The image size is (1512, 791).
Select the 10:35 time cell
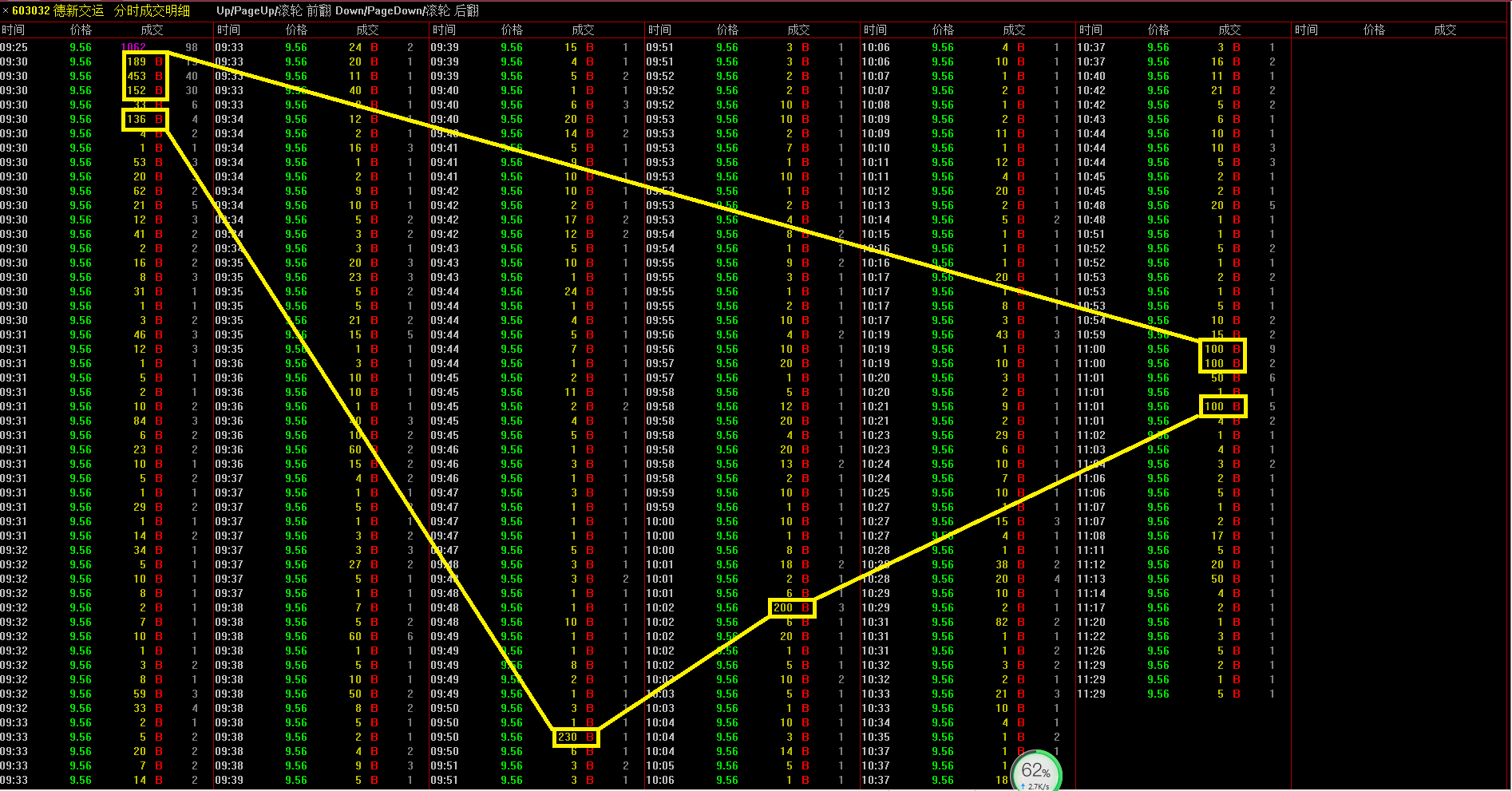click(876, 737)
